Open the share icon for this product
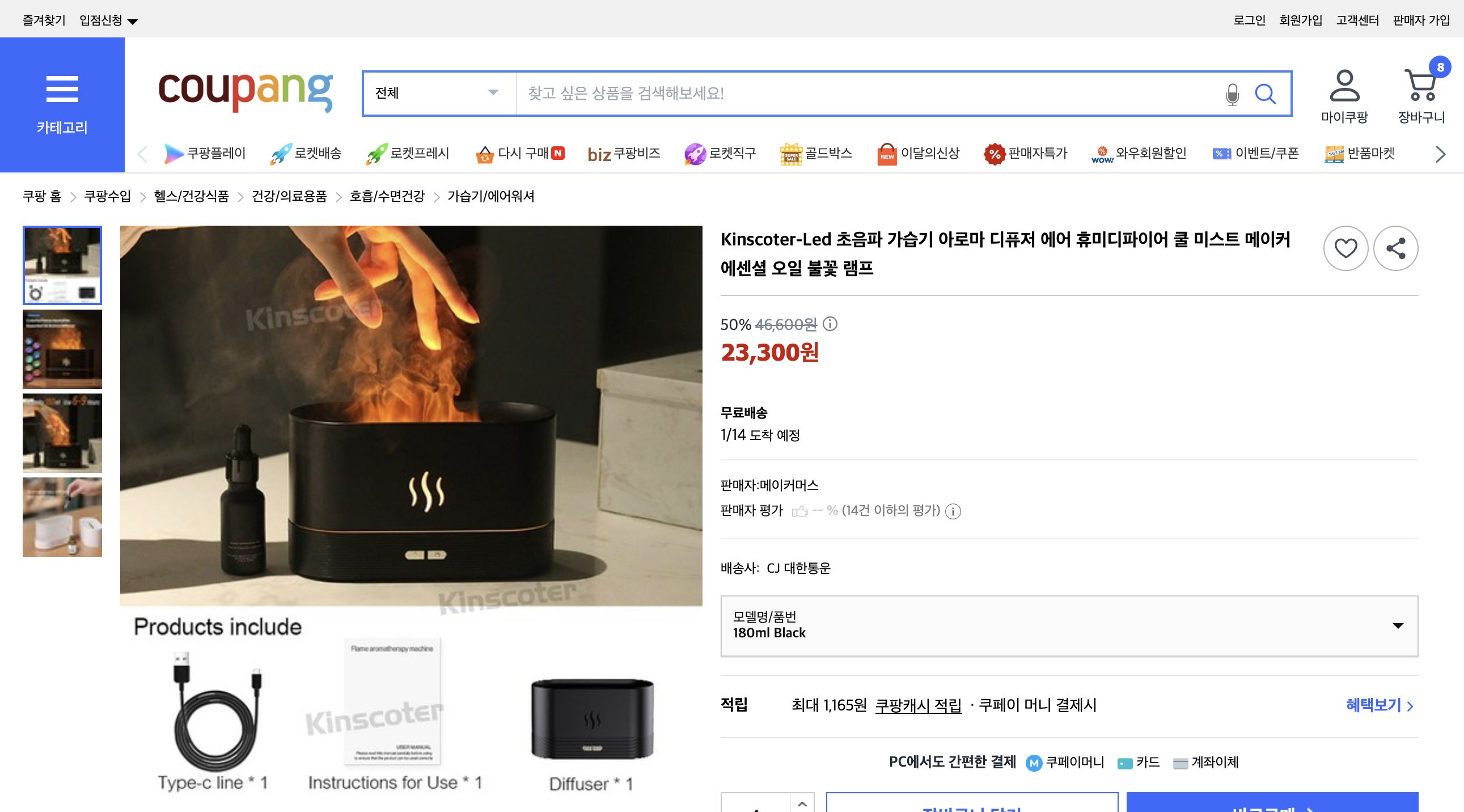Viewport: 1464px width, 812px height. [x=1395, y=248]
